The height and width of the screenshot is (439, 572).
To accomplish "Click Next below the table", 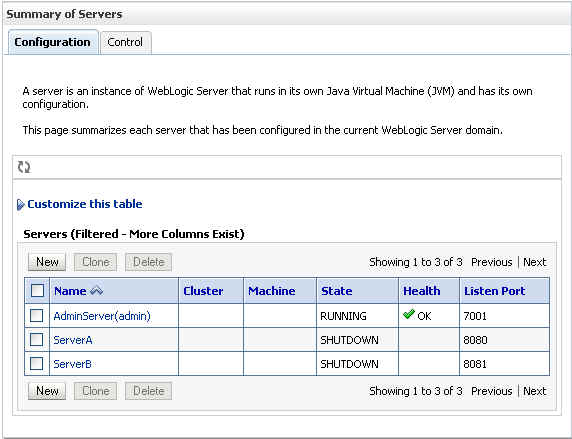I will [x=534, y=391].
